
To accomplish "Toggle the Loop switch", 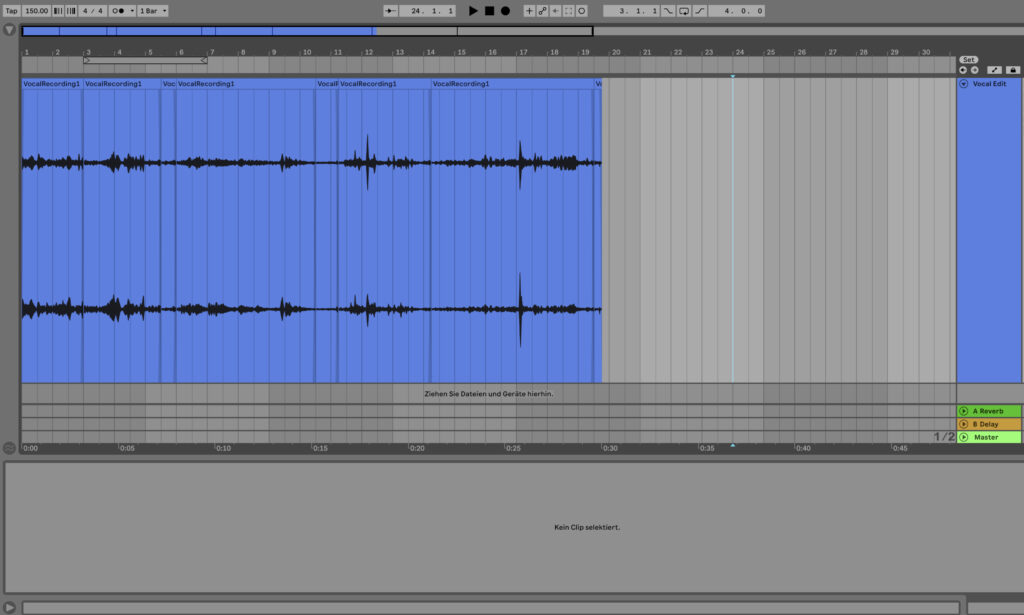I will pos(684,11).
